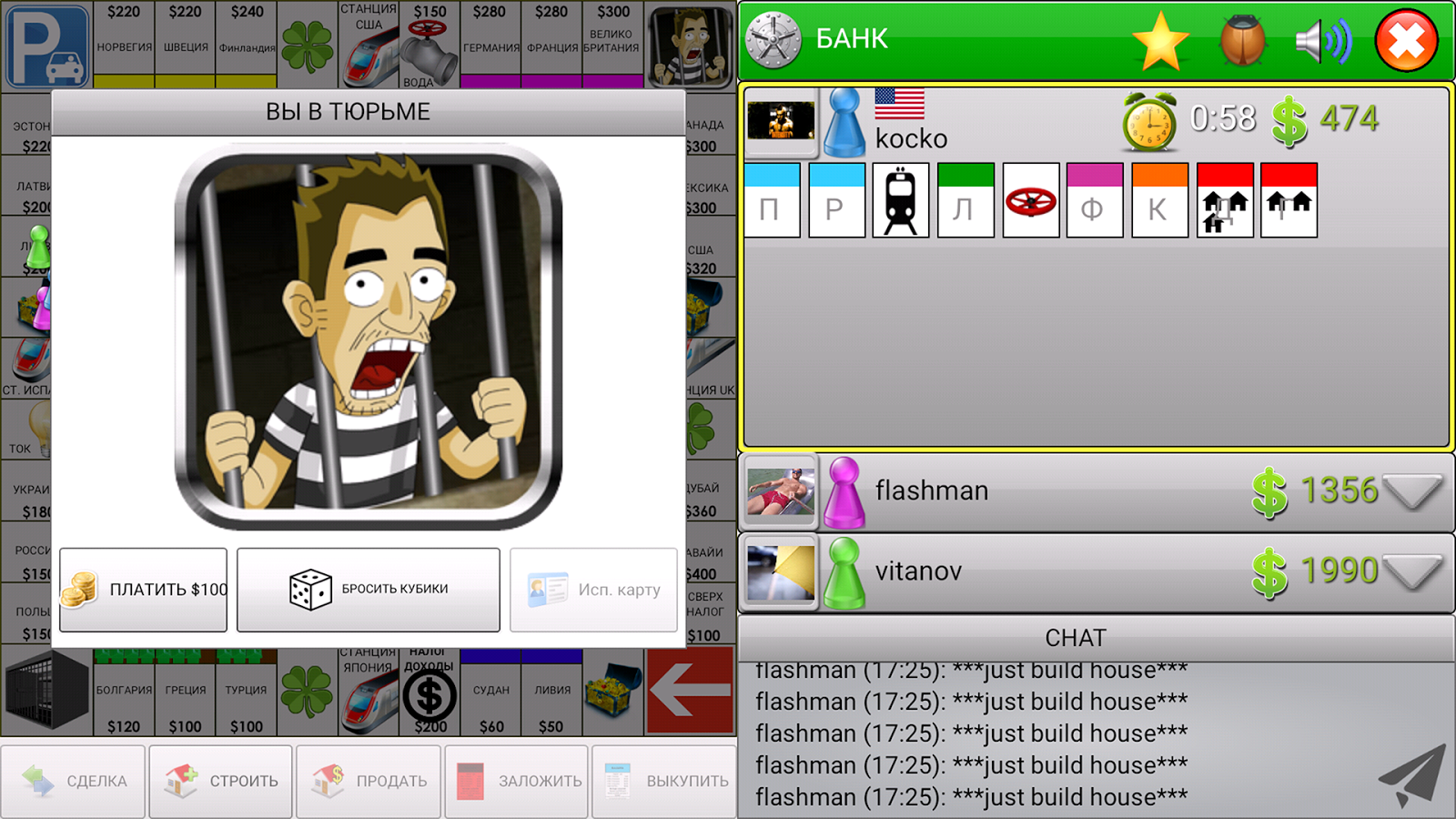Viewport: 1456px width, 819px height.
Task: Close the game with the red X button
Action: click(x=1406, y=41)
